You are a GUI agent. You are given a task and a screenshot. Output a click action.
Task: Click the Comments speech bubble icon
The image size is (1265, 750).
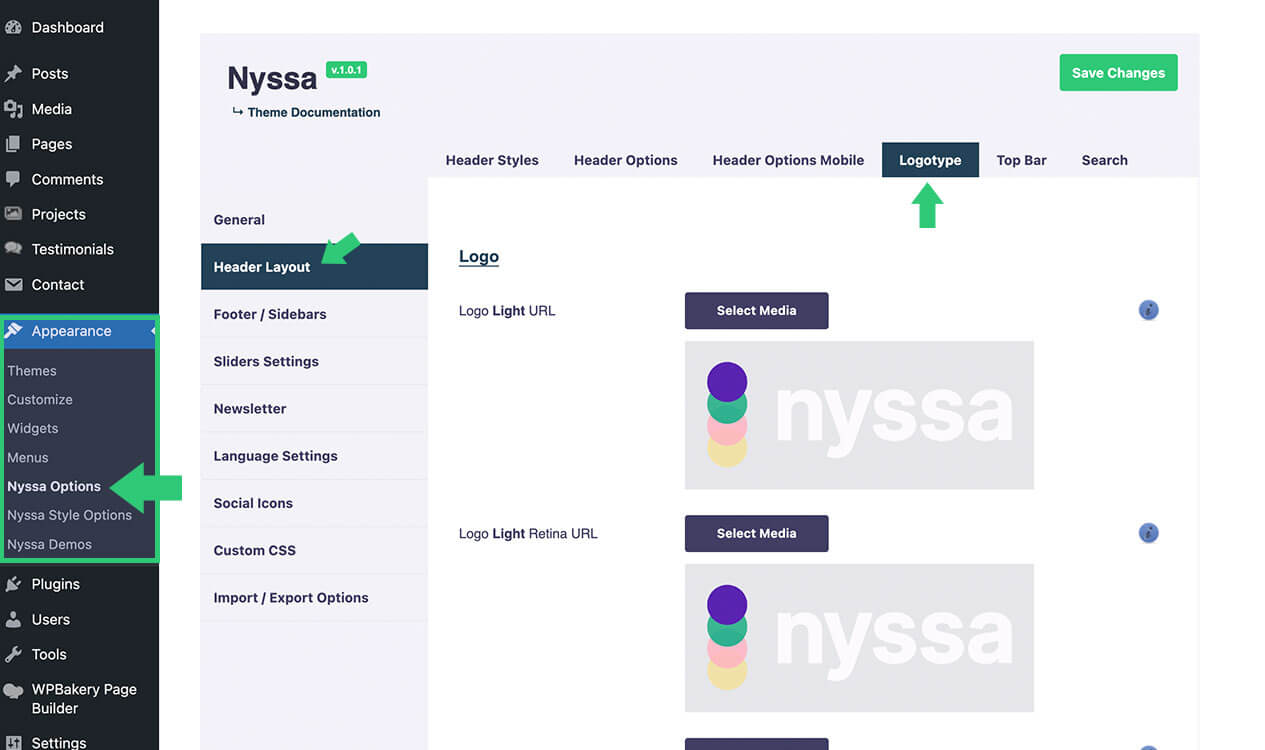coord(13,179)
